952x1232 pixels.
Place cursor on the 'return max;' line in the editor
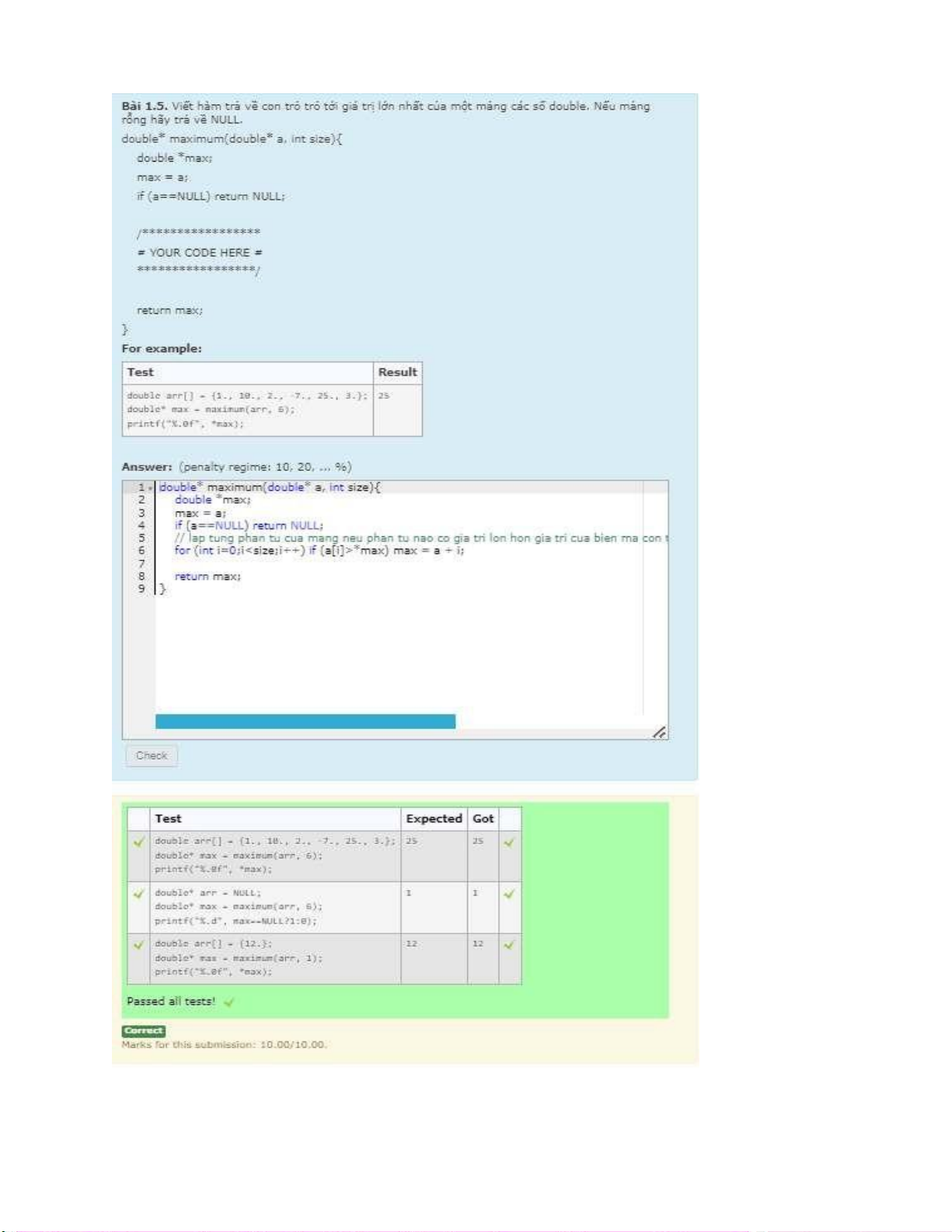click(207, 576)
